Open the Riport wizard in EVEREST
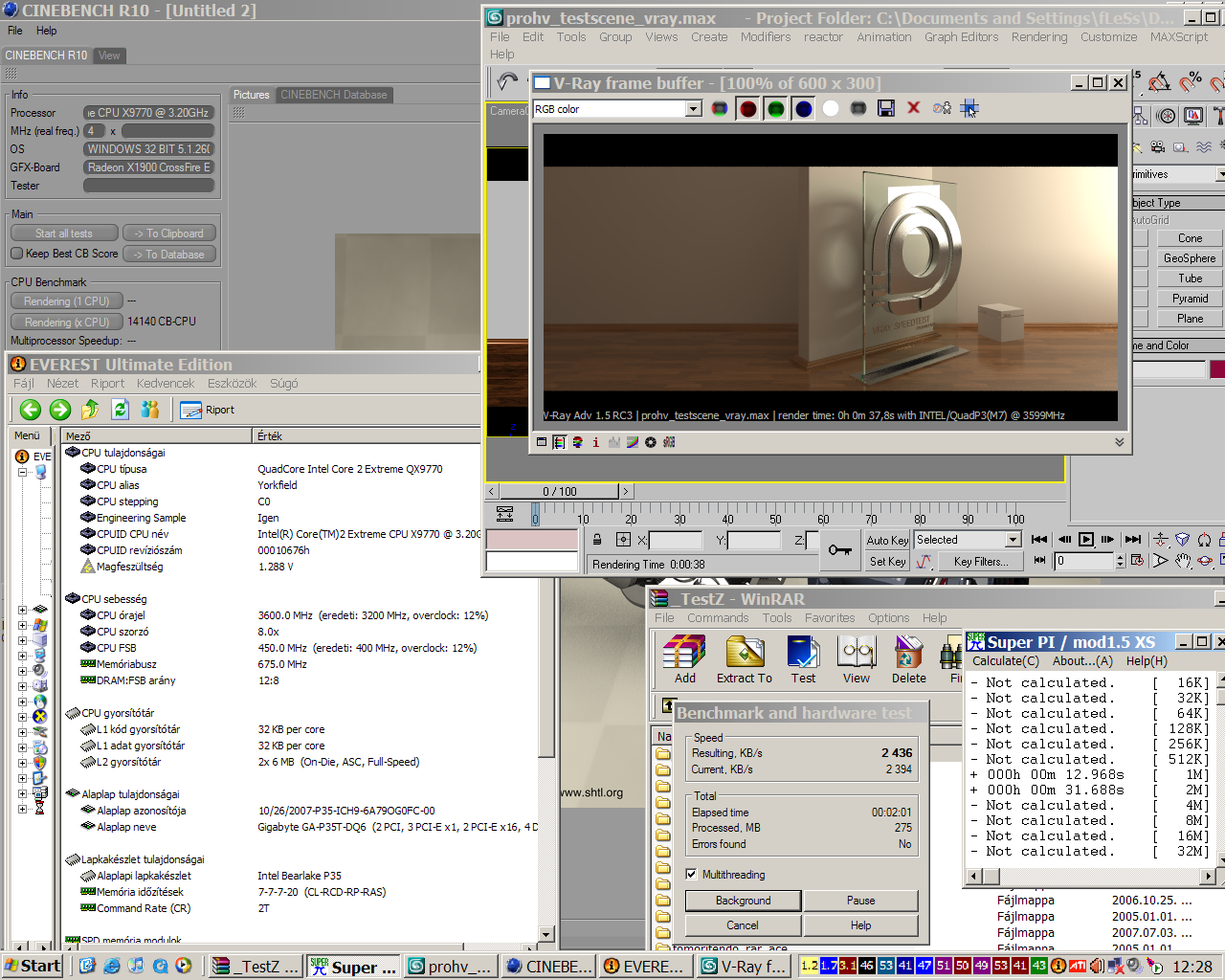Viewport: 1225px width, 980px height. [x=208, y=410]
